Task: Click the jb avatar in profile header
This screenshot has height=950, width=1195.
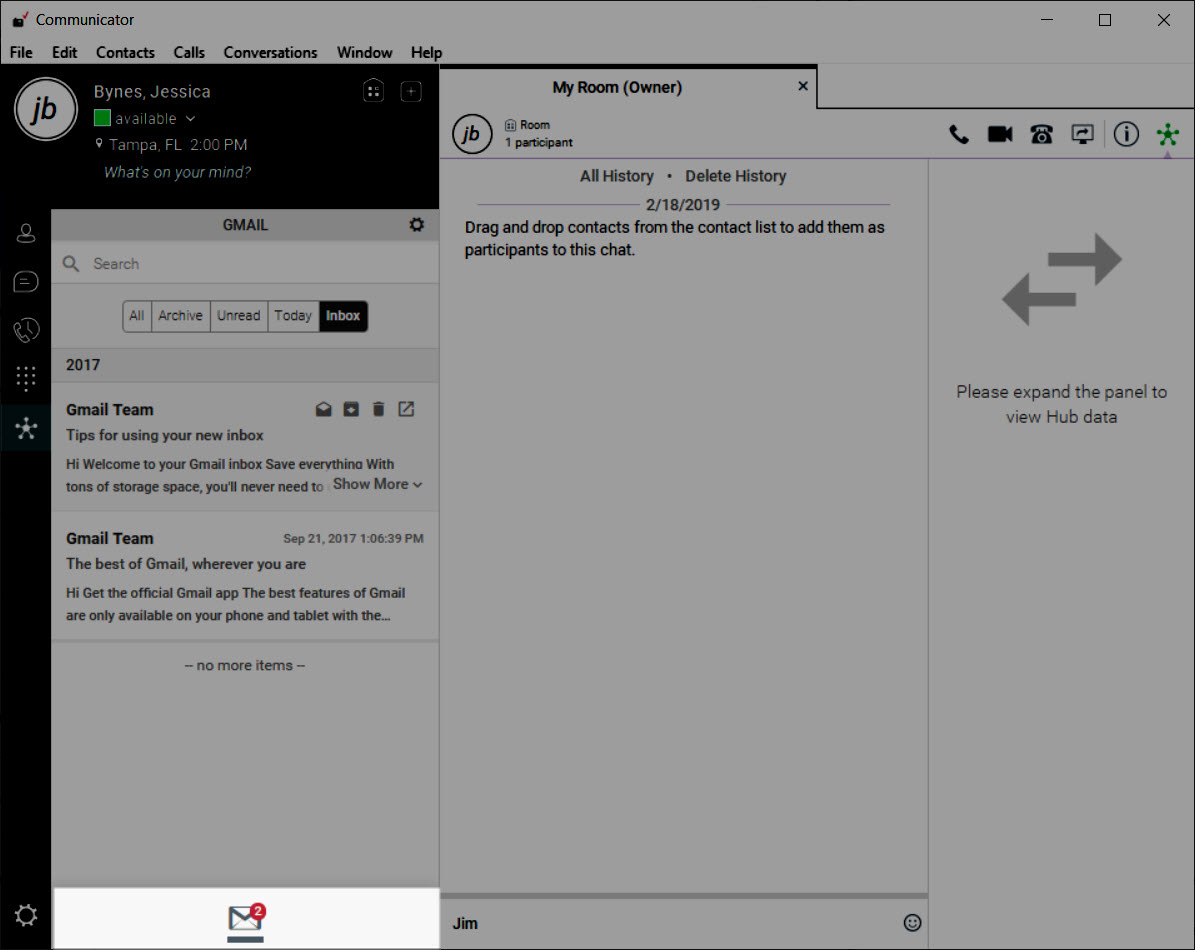Action: point(46,109)
